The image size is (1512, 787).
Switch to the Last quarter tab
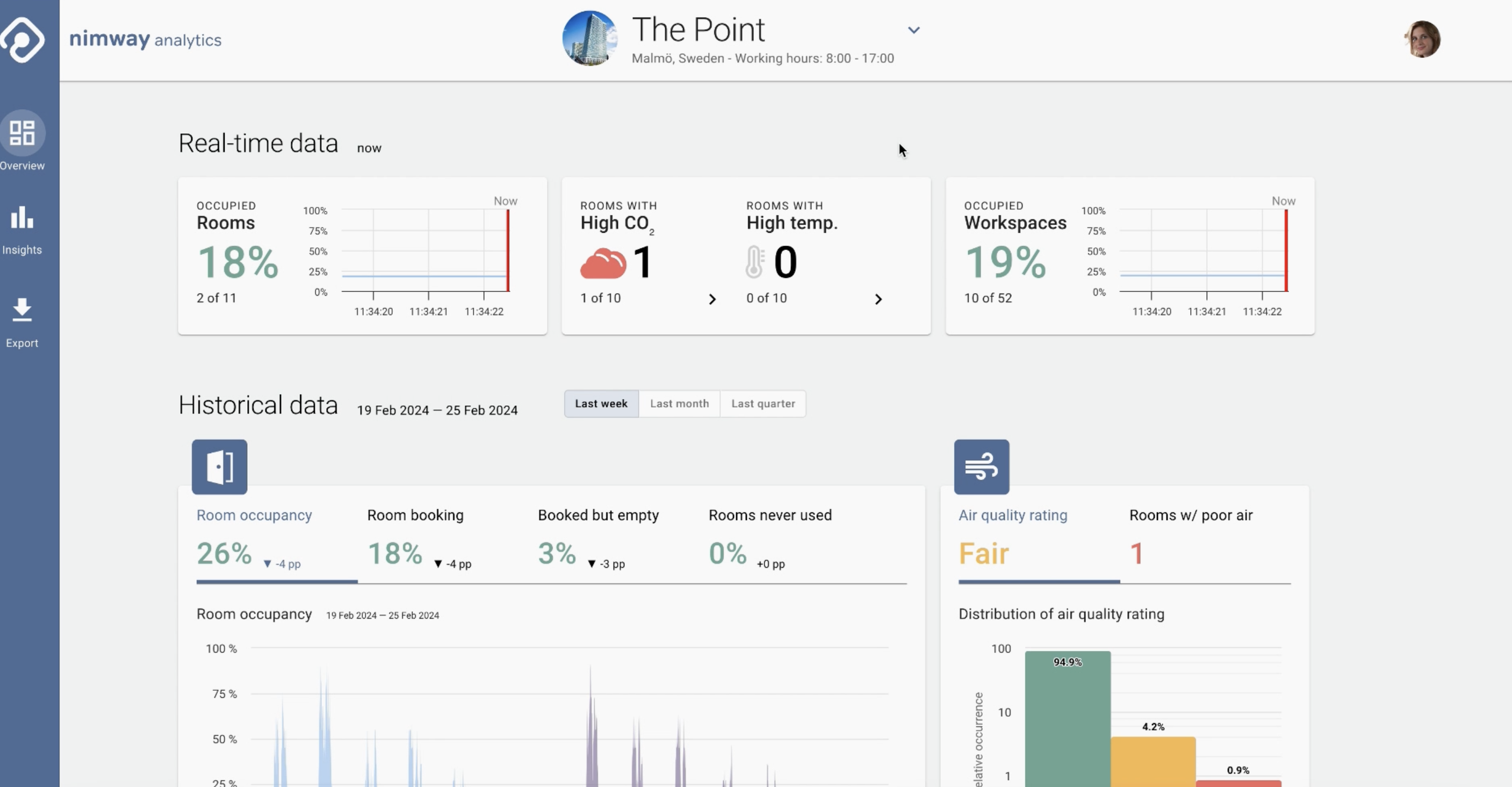click(762, 404)
